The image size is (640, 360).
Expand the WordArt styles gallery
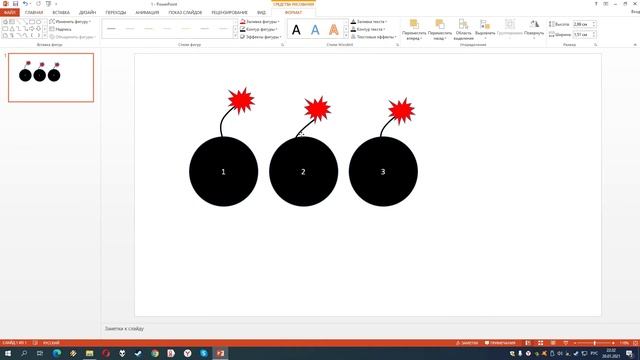tap(346, 36)
